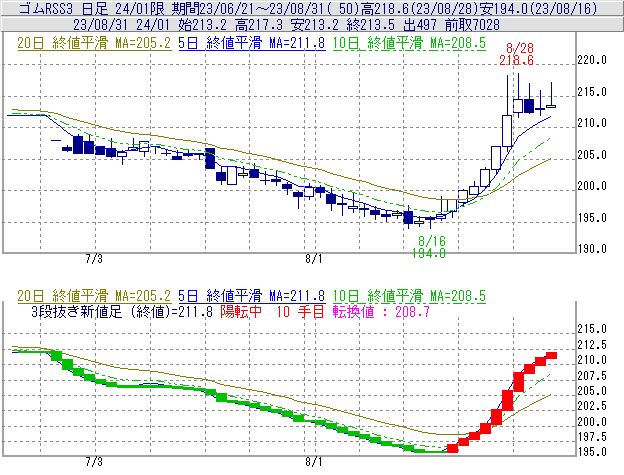Click the 出497 volume value in the header
This screenshot has height=475, width=624.
tap(419, 25)
